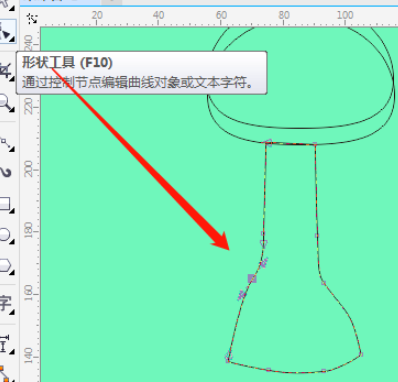Select the bottom-right corner node of shape
This screenshot has width=398, height=382.
361,354
